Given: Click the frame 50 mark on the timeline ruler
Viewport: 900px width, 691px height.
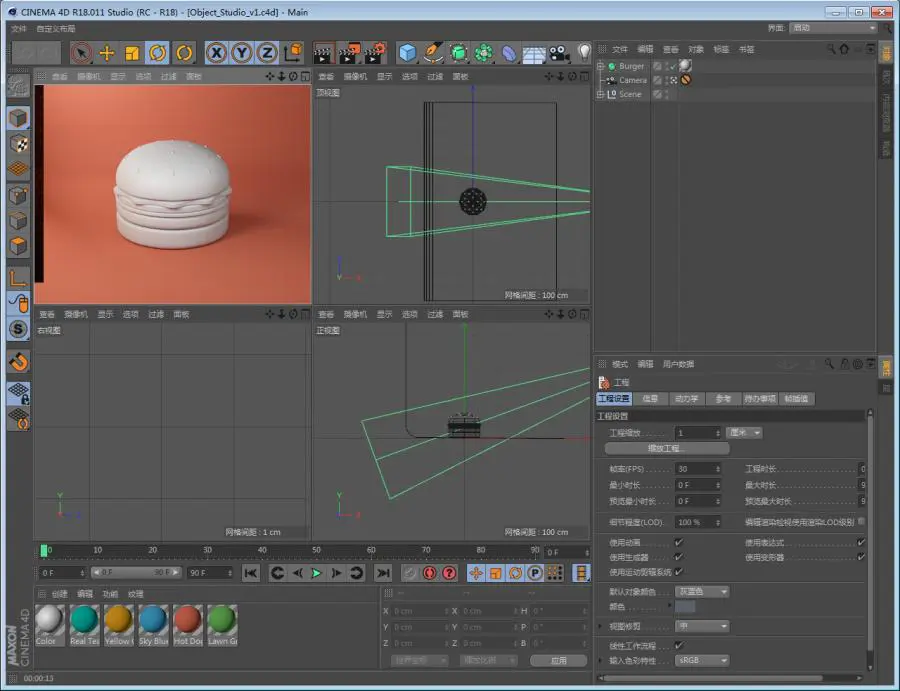Looking at the screenshot, I should (x=316, y=550).
